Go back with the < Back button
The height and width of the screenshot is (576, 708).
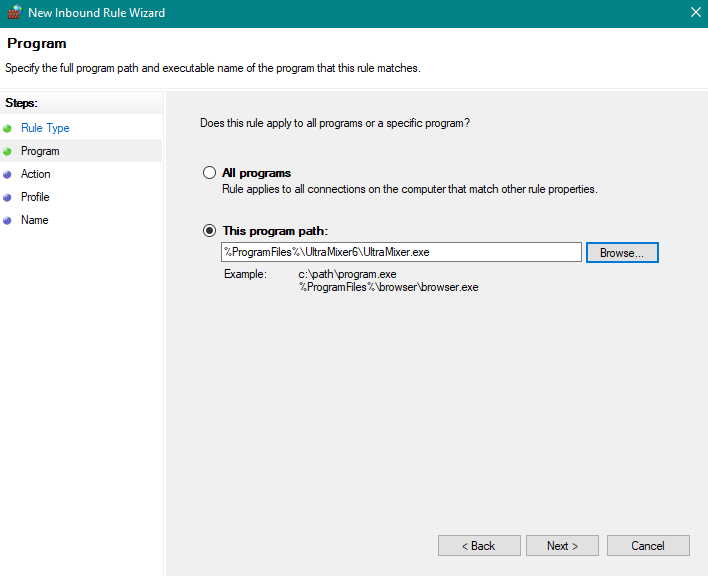(479, 545)
